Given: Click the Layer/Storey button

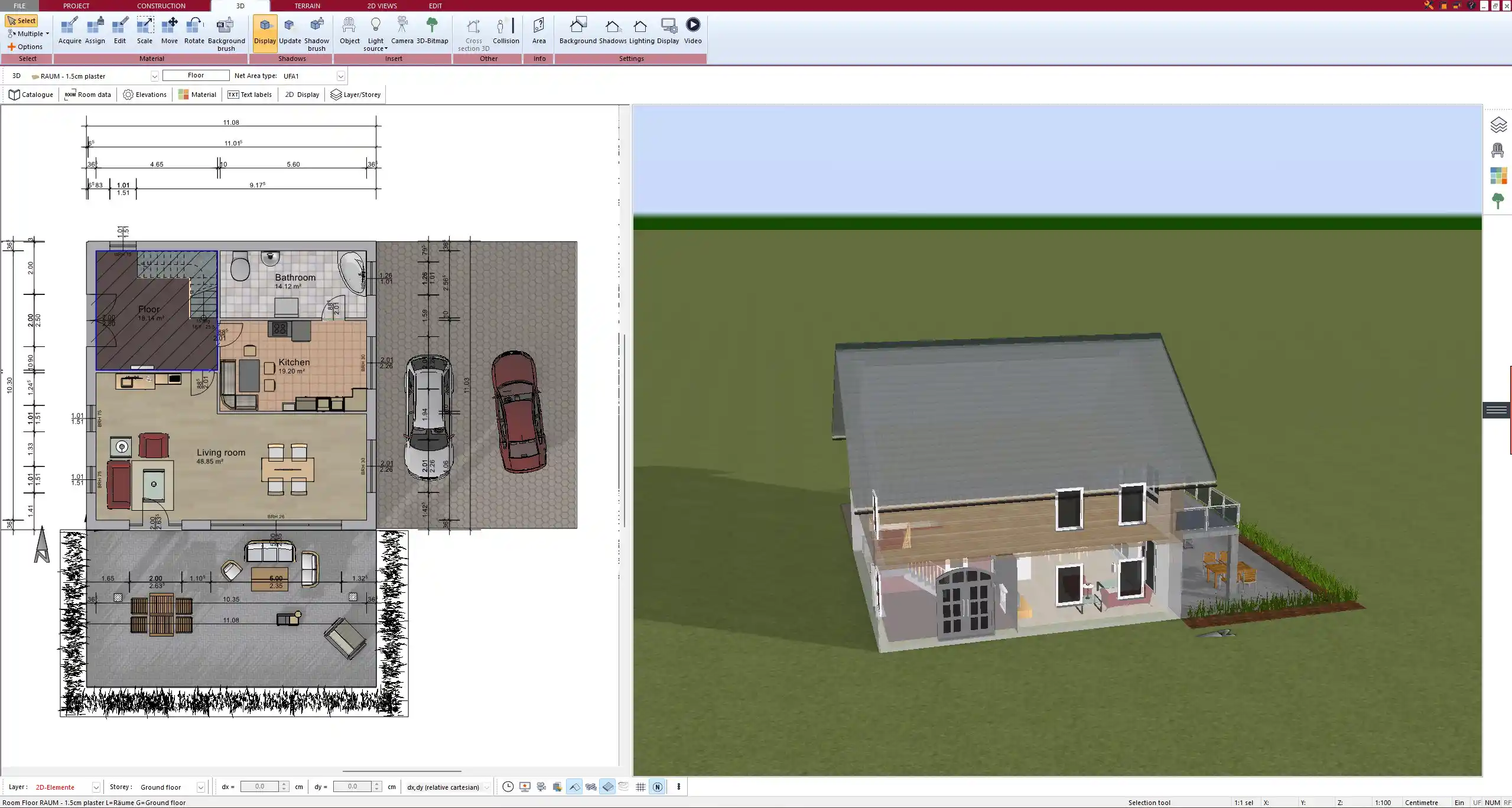Looking at the screenshot, I should coord(356,95).
